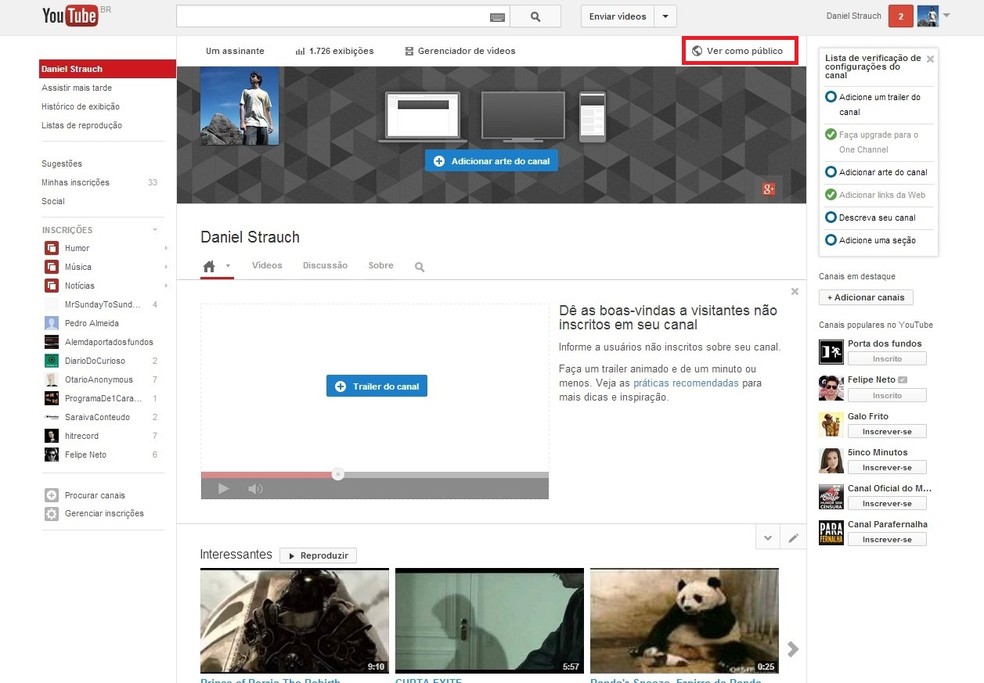Click Trailer do canal button
The width and height of the screenshot is (984, 683).
tap(377, 386)
